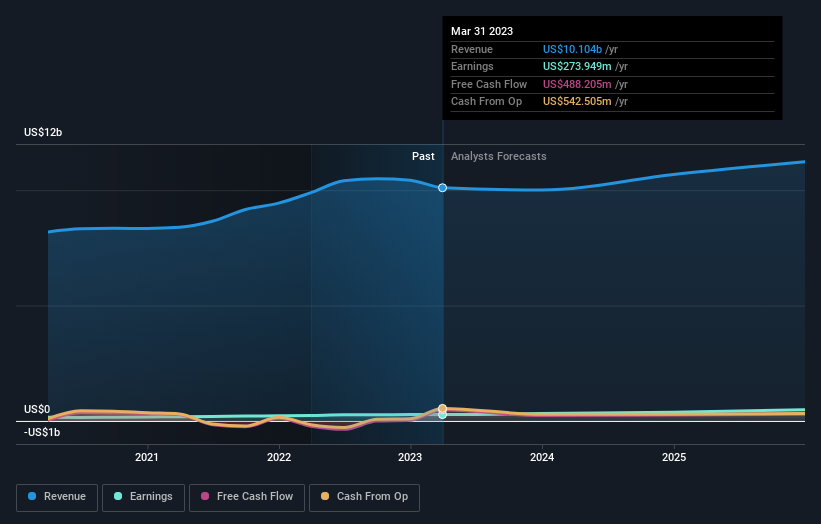The width and height of the screenshot is (821, 524).
Task: Click the Past section label
Action: tap(423, 157)
